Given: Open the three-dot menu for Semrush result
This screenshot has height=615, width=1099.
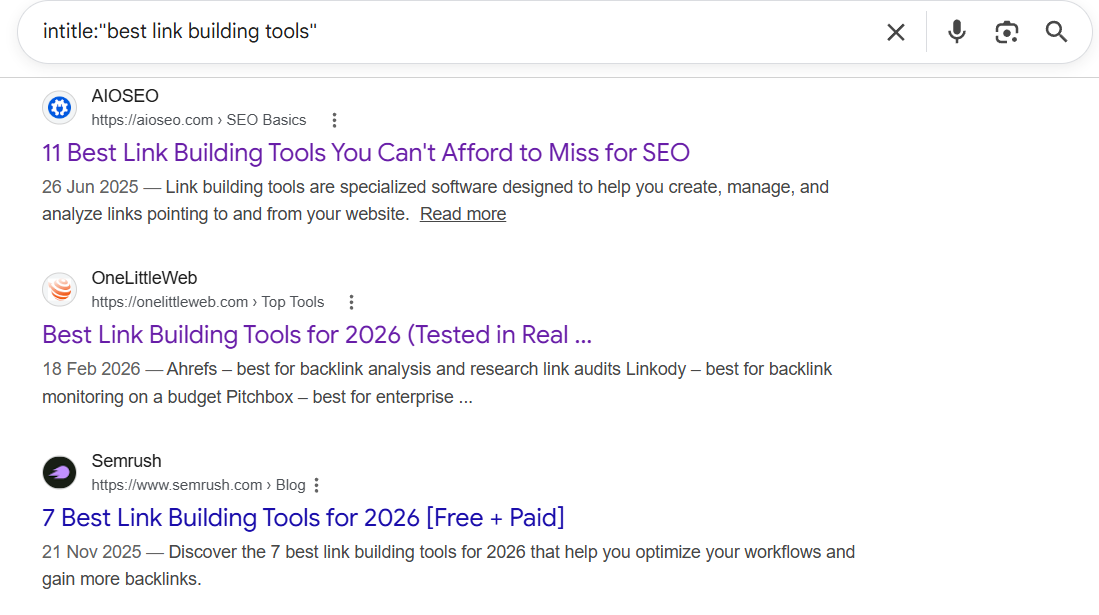Looking at the screenshot, I should (317, 485).
